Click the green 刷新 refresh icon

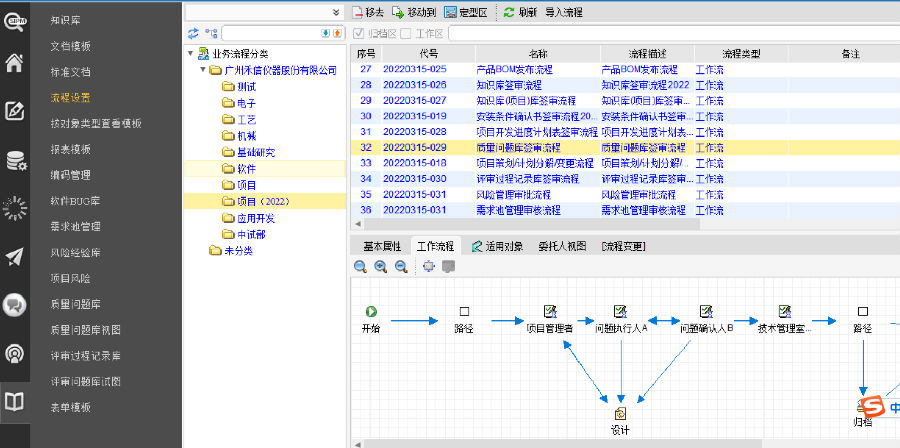point(509,12)
